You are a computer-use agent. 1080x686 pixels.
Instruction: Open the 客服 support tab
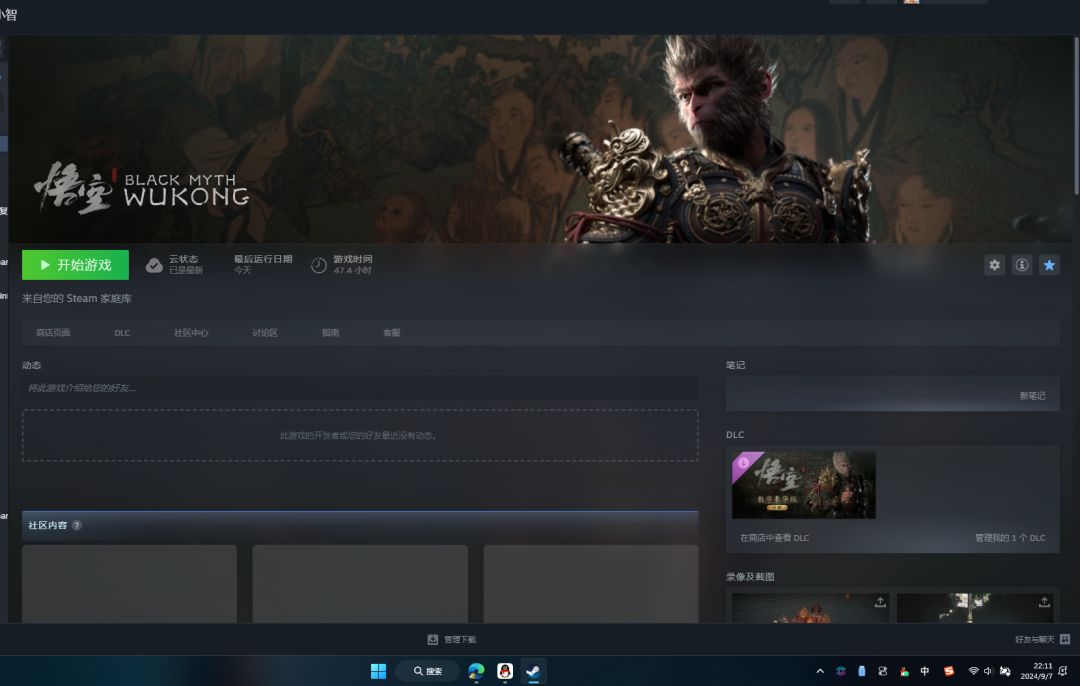click(x=391, y=333)
